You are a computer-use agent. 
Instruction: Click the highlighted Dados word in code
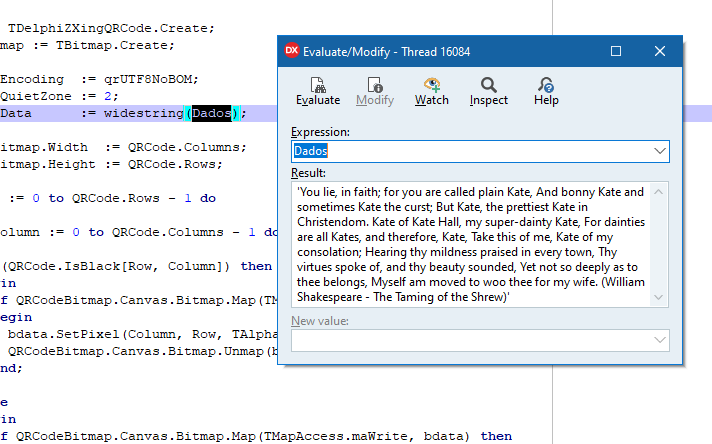tap(212, 113)
